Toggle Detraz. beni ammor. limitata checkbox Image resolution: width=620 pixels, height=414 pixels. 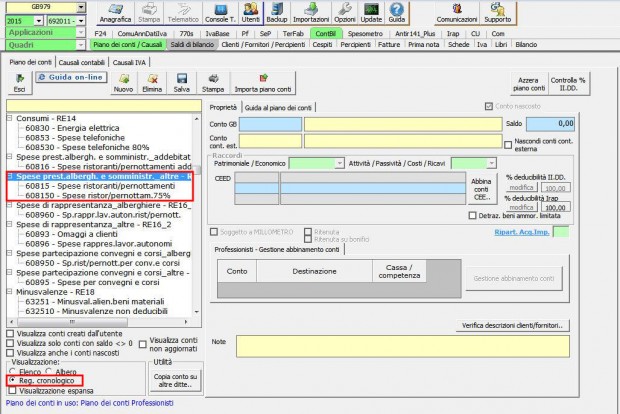coord(472,216)
